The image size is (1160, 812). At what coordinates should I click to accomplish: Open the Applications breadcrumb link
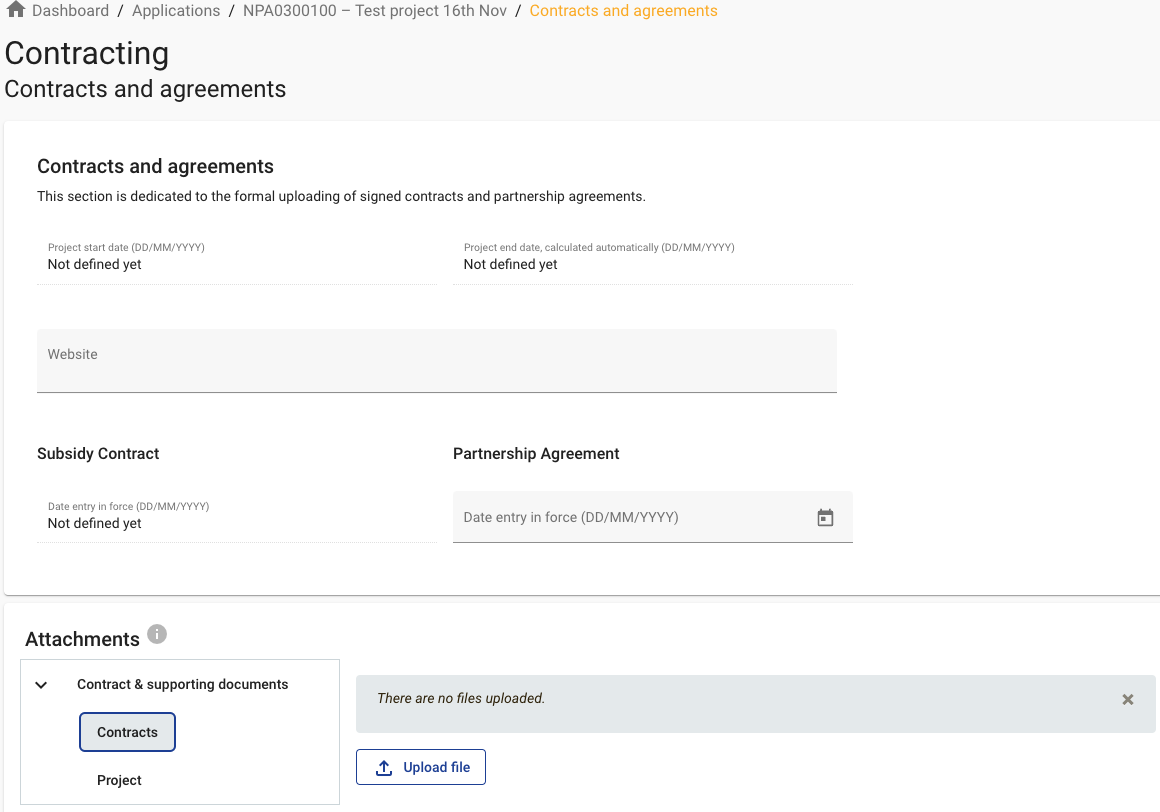(176, 11)
